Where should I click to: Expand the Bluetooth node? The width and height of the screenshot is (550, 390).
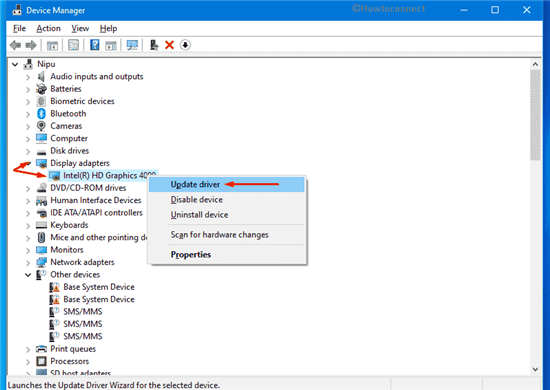coord(28,114)
